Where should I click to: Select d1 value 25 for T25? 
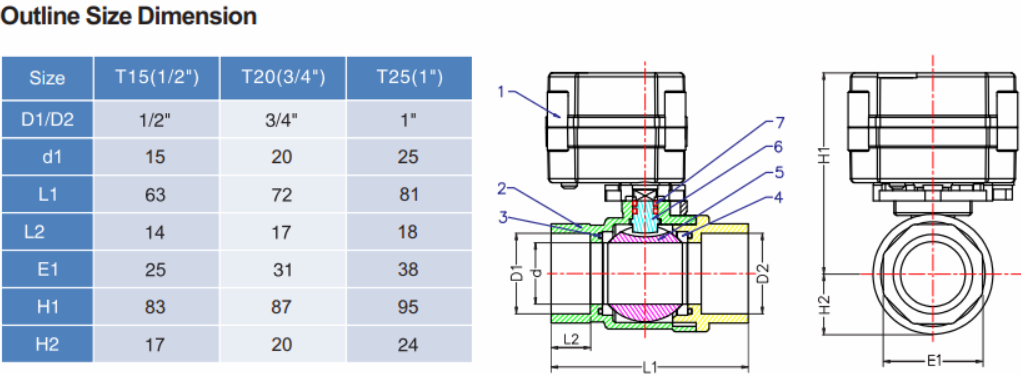409,157
